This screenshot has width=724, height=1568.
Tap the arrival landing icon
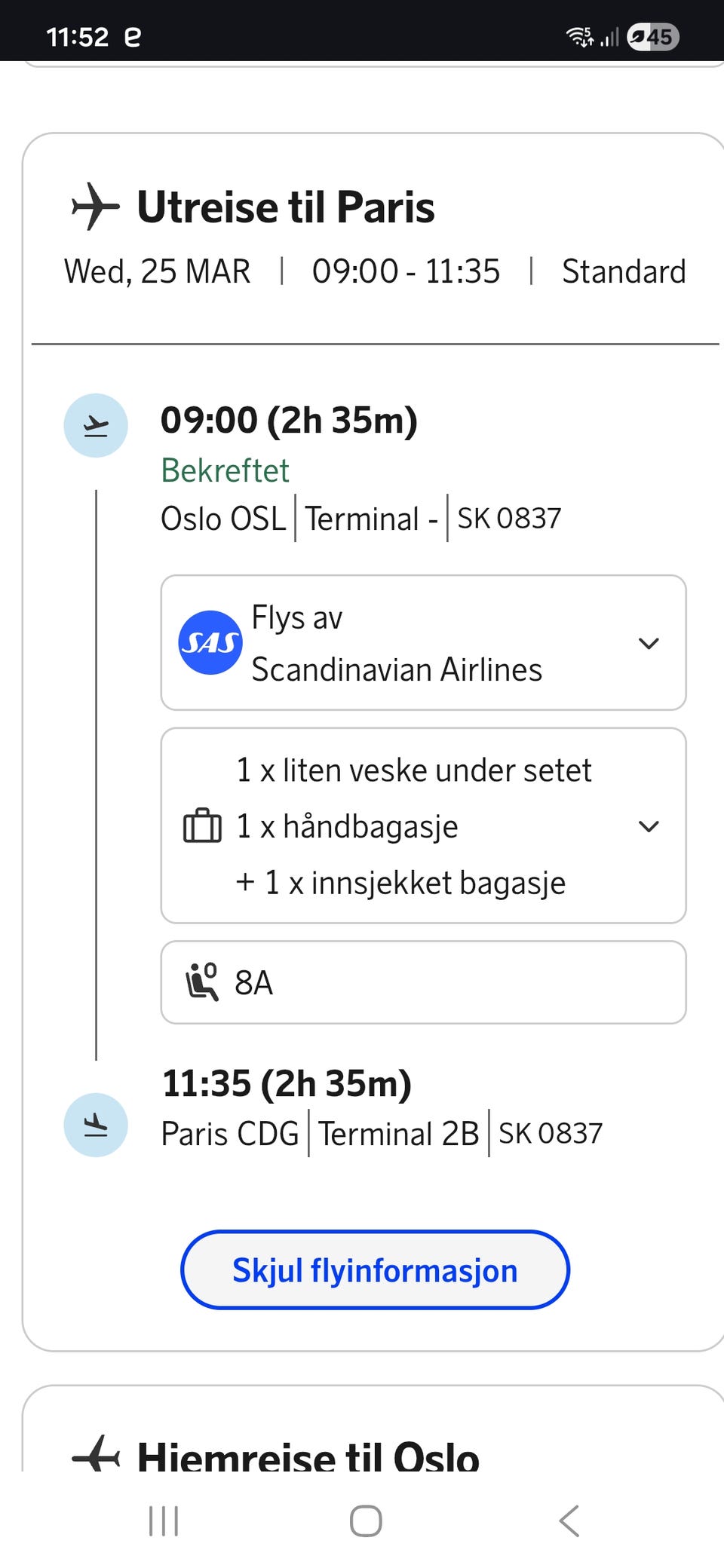click(x=96, y=1125)
